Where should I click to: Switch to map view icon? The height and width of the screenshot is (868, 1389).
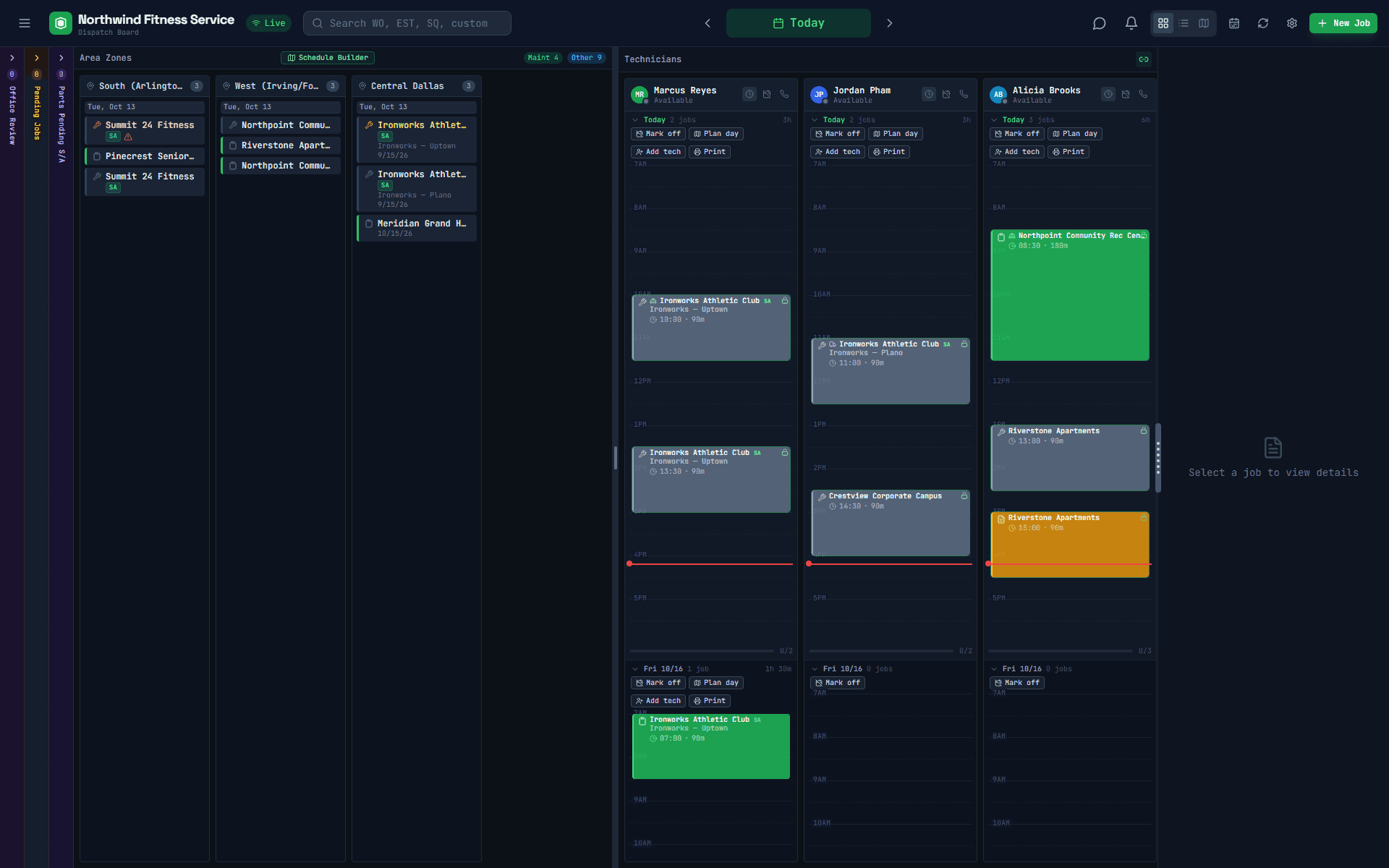point(1204,23)
